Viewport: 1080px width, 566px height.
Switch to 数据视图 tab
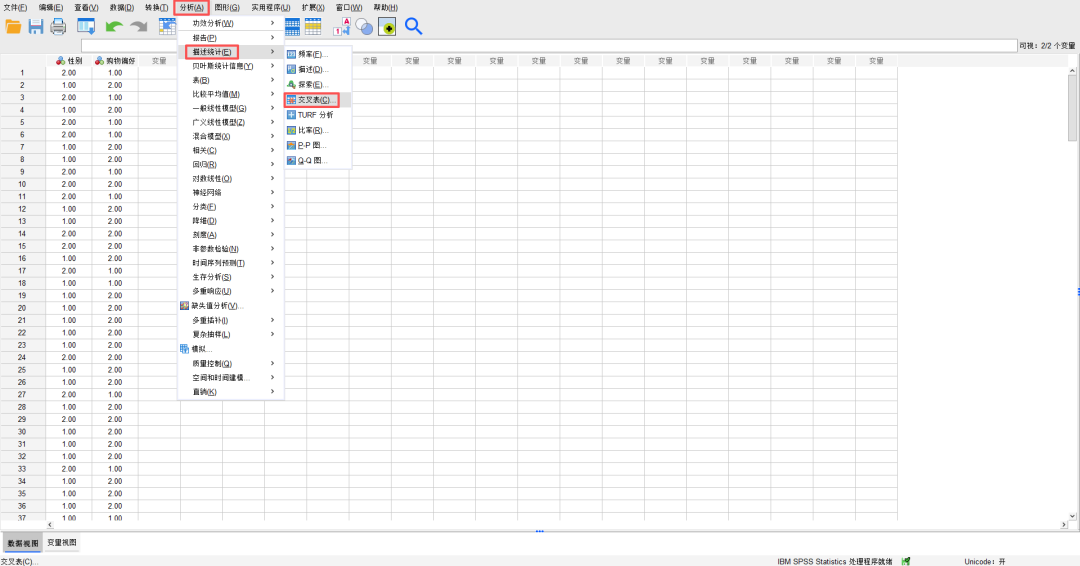click(23, 543)
